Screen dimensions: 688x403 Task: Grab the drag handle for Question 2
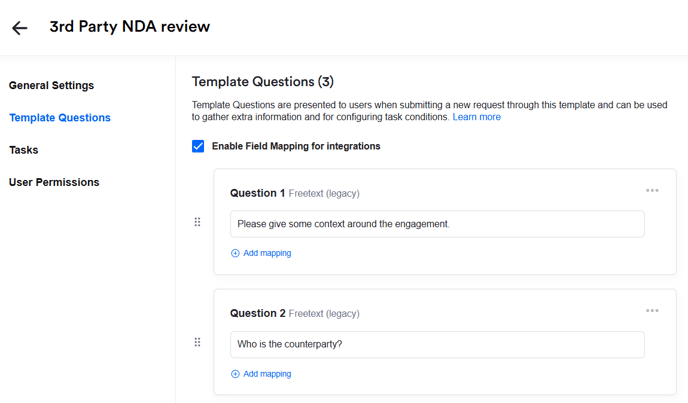tap(197, 342)
